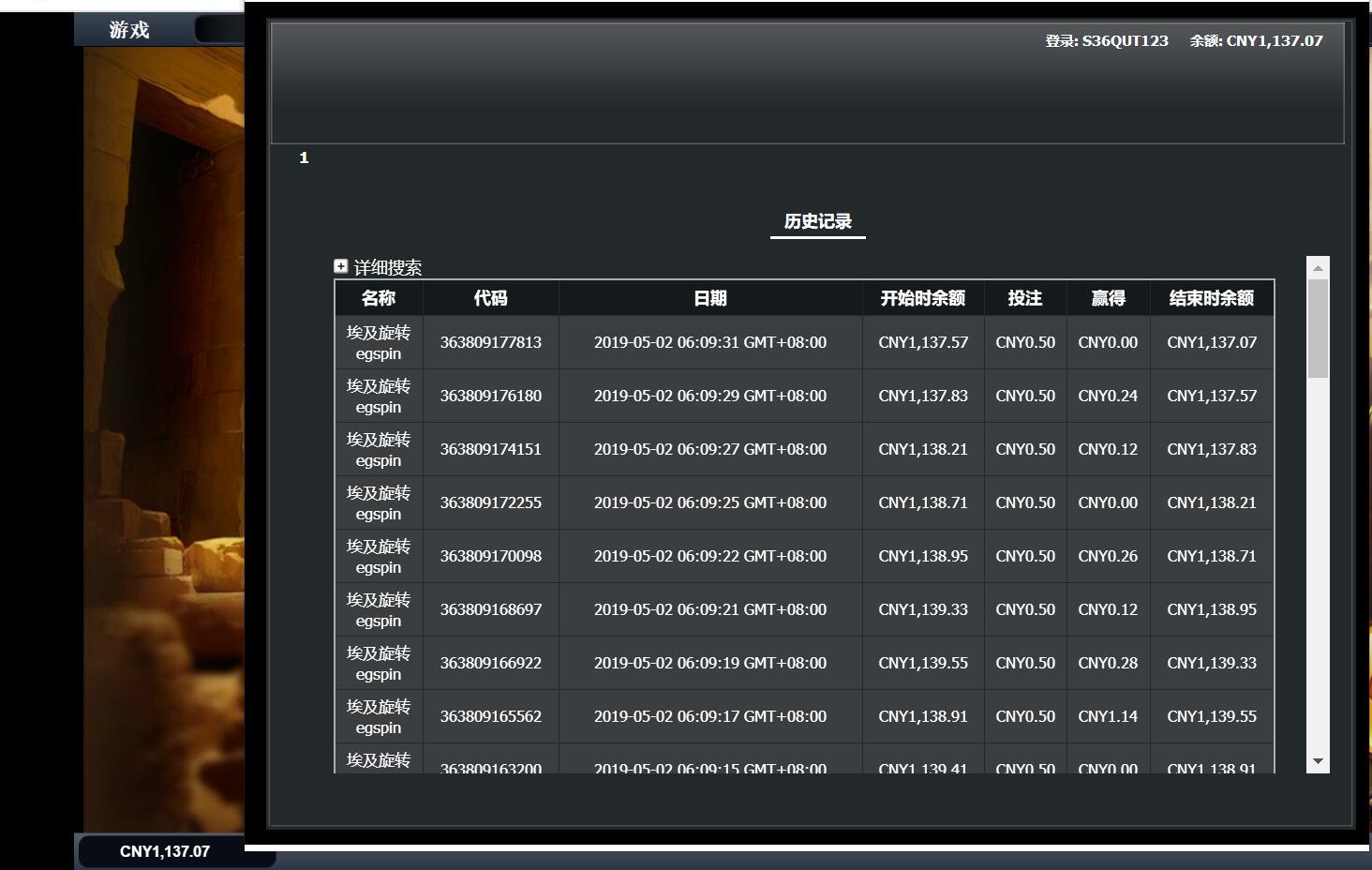Click the login name S36QUT123
Image resolution: width=1372 pixels, height=870 pixels.
pos(1126,41)
